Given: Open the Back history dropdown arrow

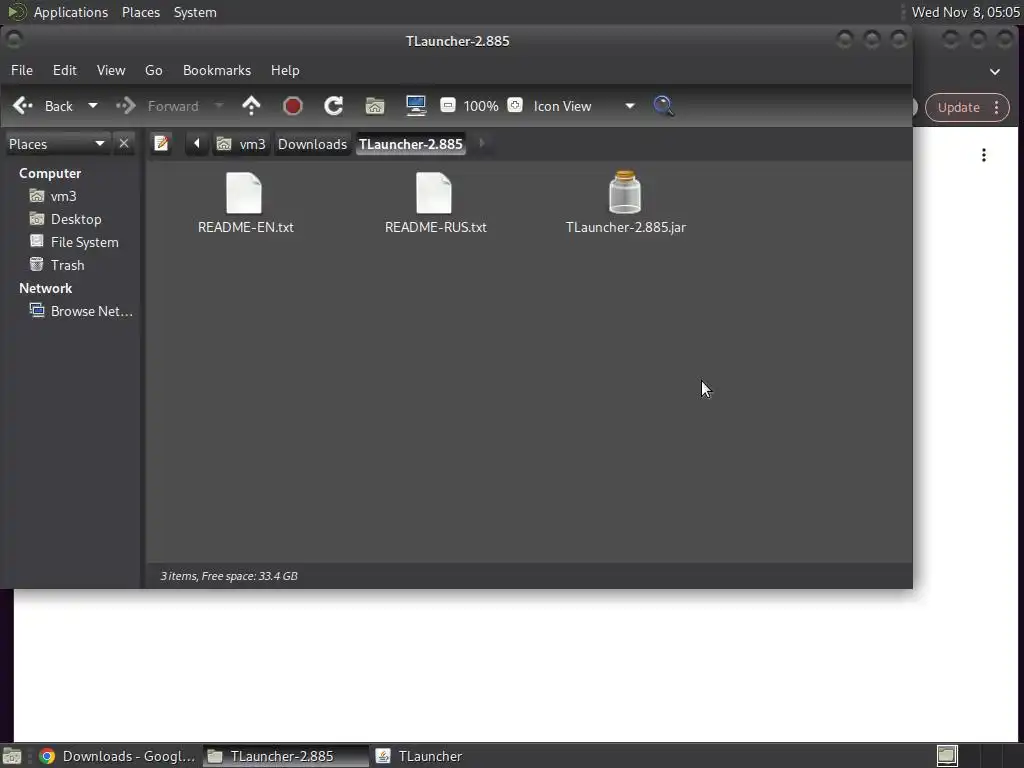Looking at the screenshot, I should (x=93, y=106).
